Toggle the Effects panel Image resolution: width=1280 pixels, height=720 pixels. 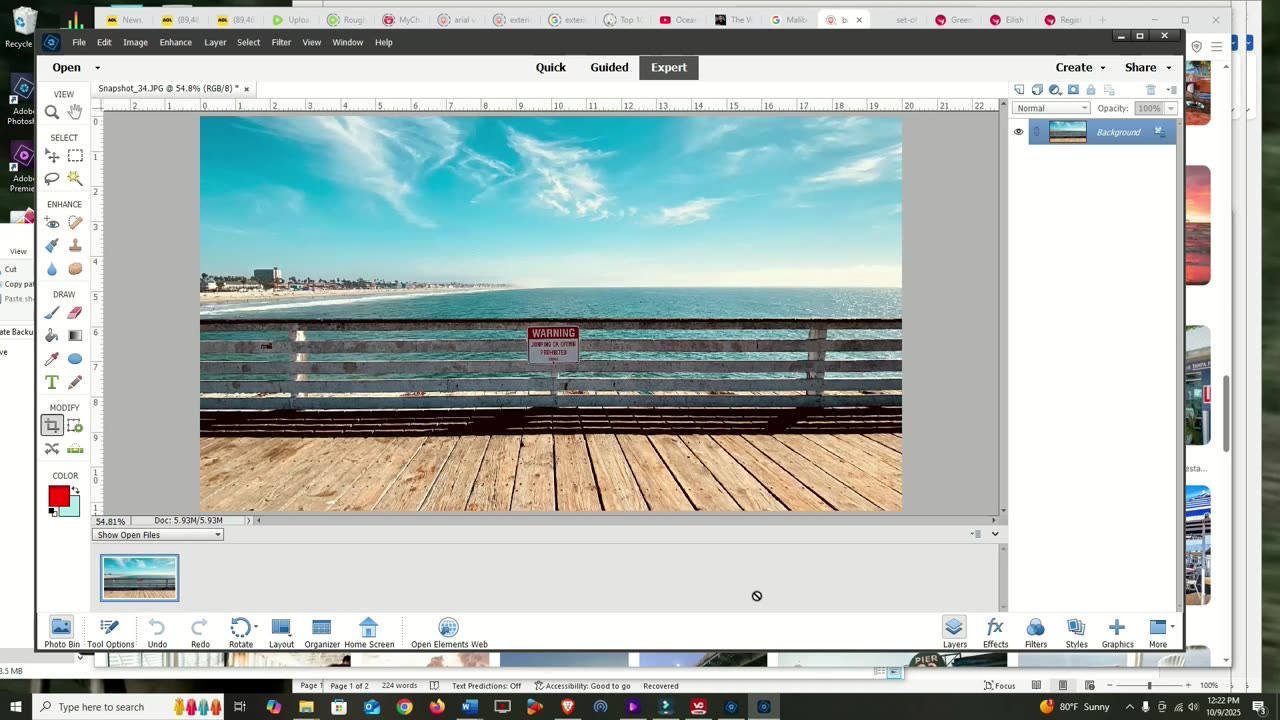[x=995, y=633]
